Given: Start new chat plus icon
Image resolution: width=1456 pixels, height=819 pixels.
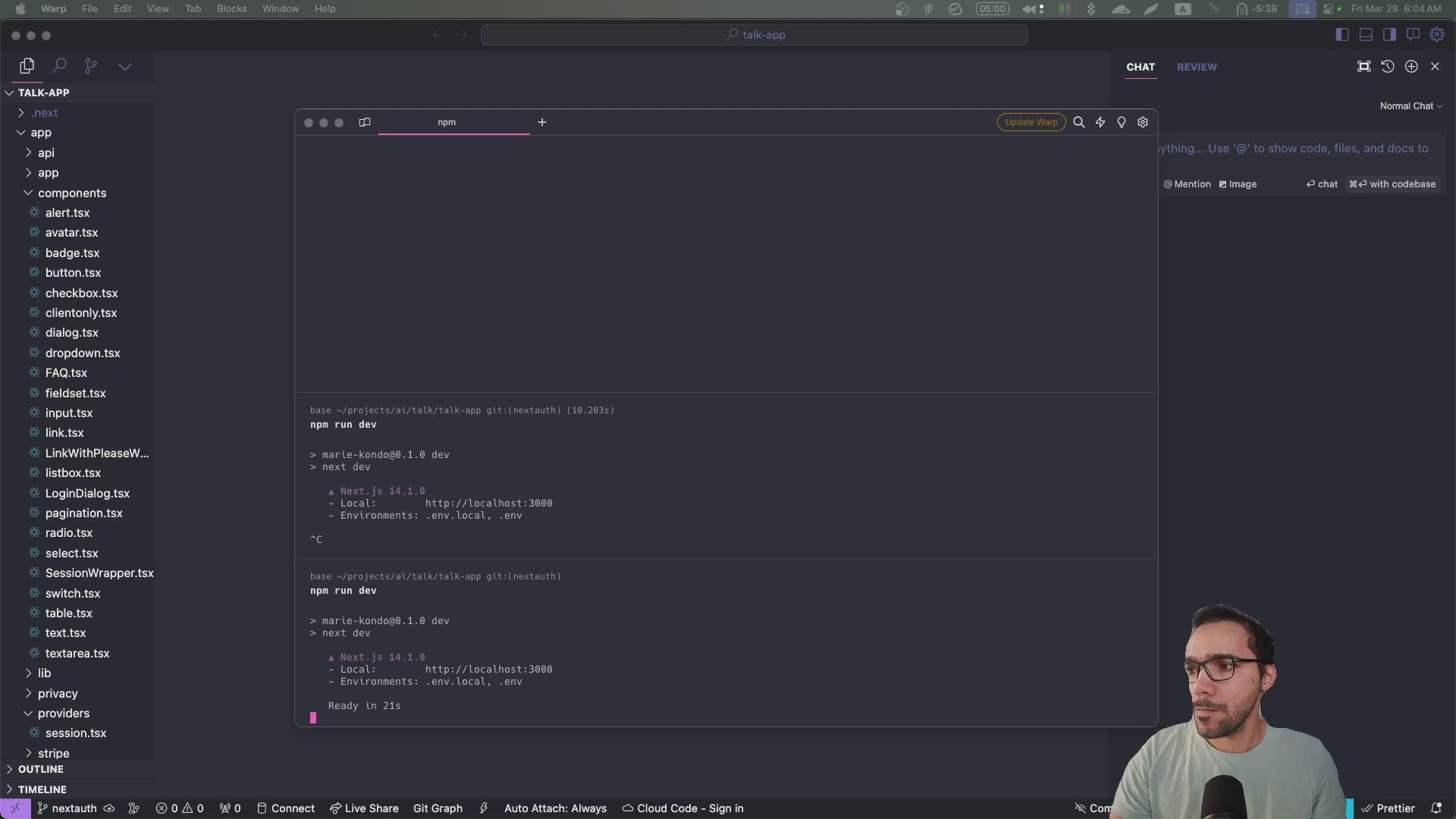Looking at the screenshot, I should [1411, 67].
